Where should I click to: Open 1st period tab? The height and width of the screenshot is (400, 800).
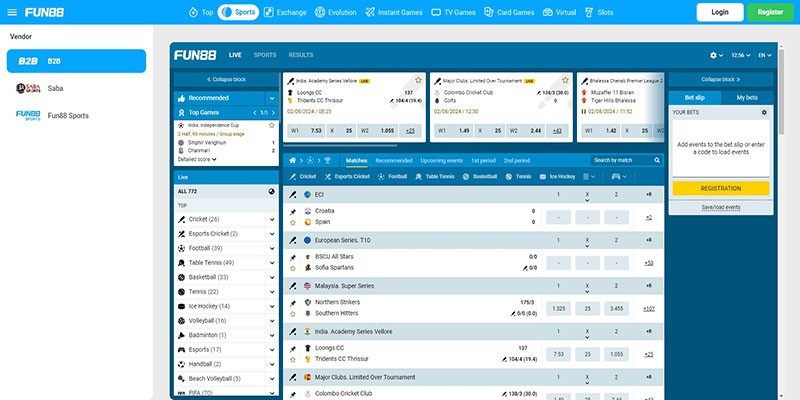483,160
